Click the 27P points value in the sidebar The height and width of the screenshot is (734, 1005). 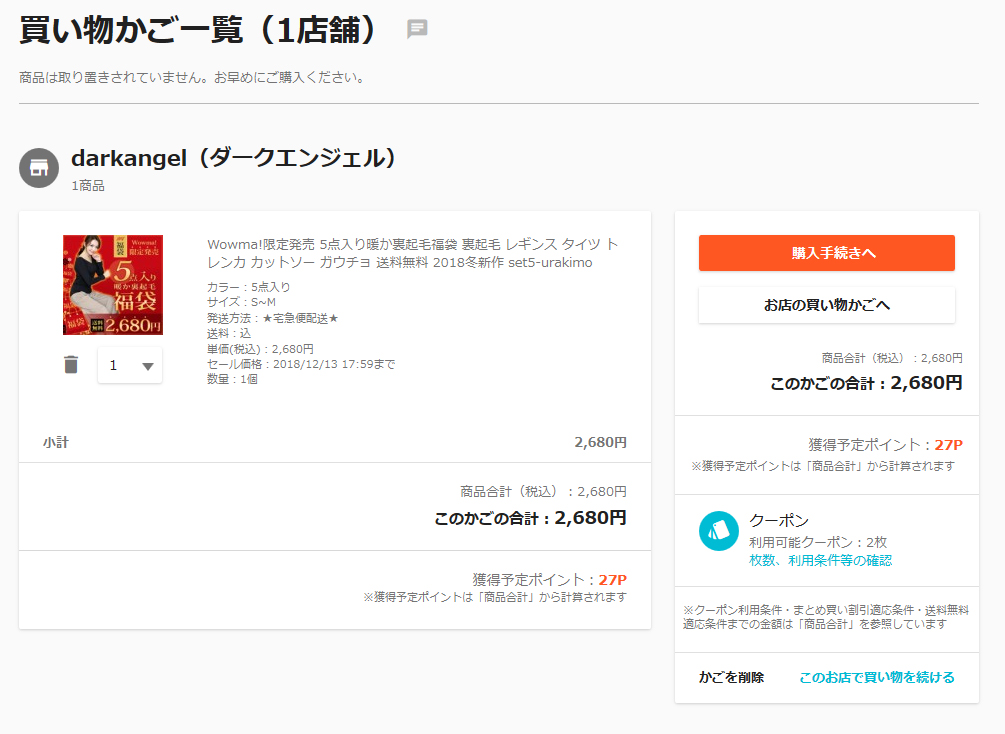click(x=949, y=445)
